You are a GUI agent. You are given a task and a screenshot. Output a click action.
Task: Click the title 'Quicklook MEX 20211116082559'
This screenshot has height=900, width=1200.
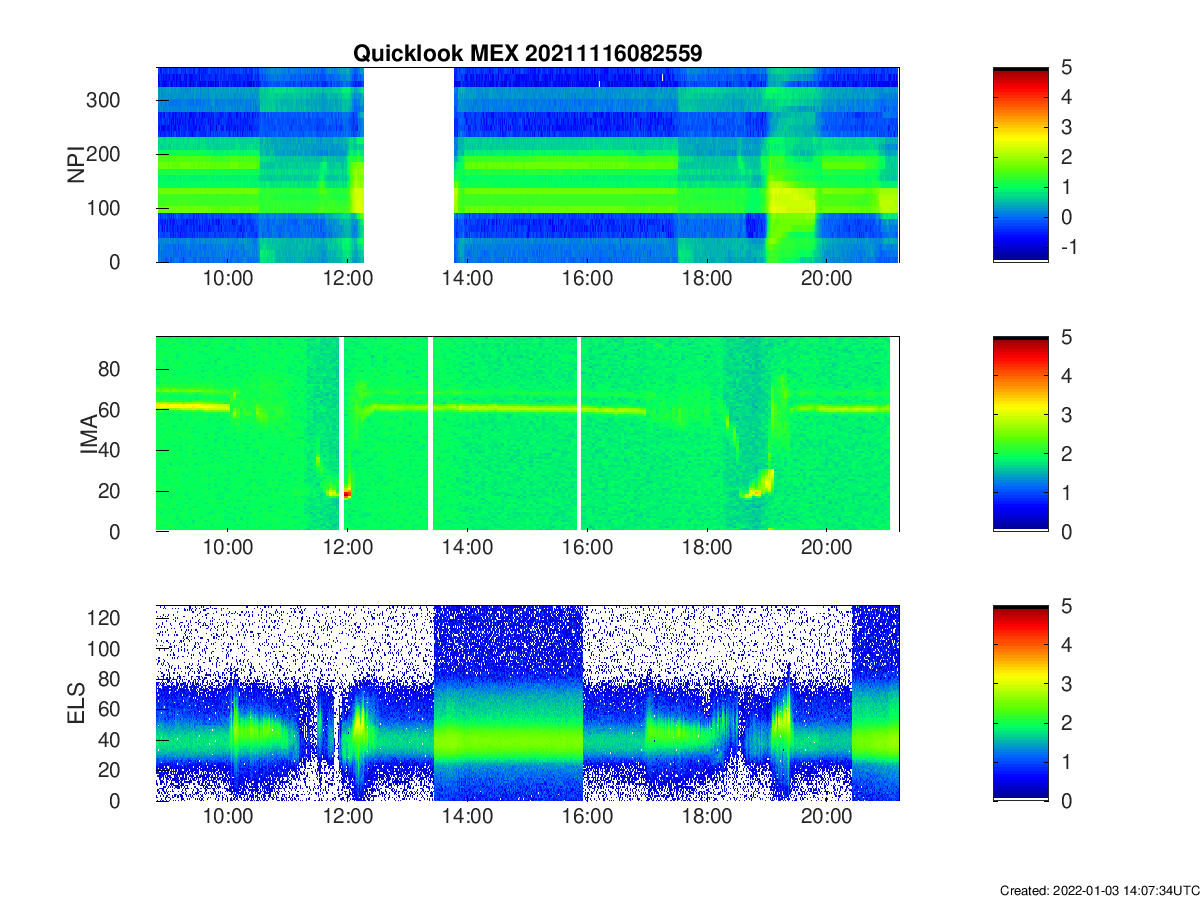coord(528,54)
